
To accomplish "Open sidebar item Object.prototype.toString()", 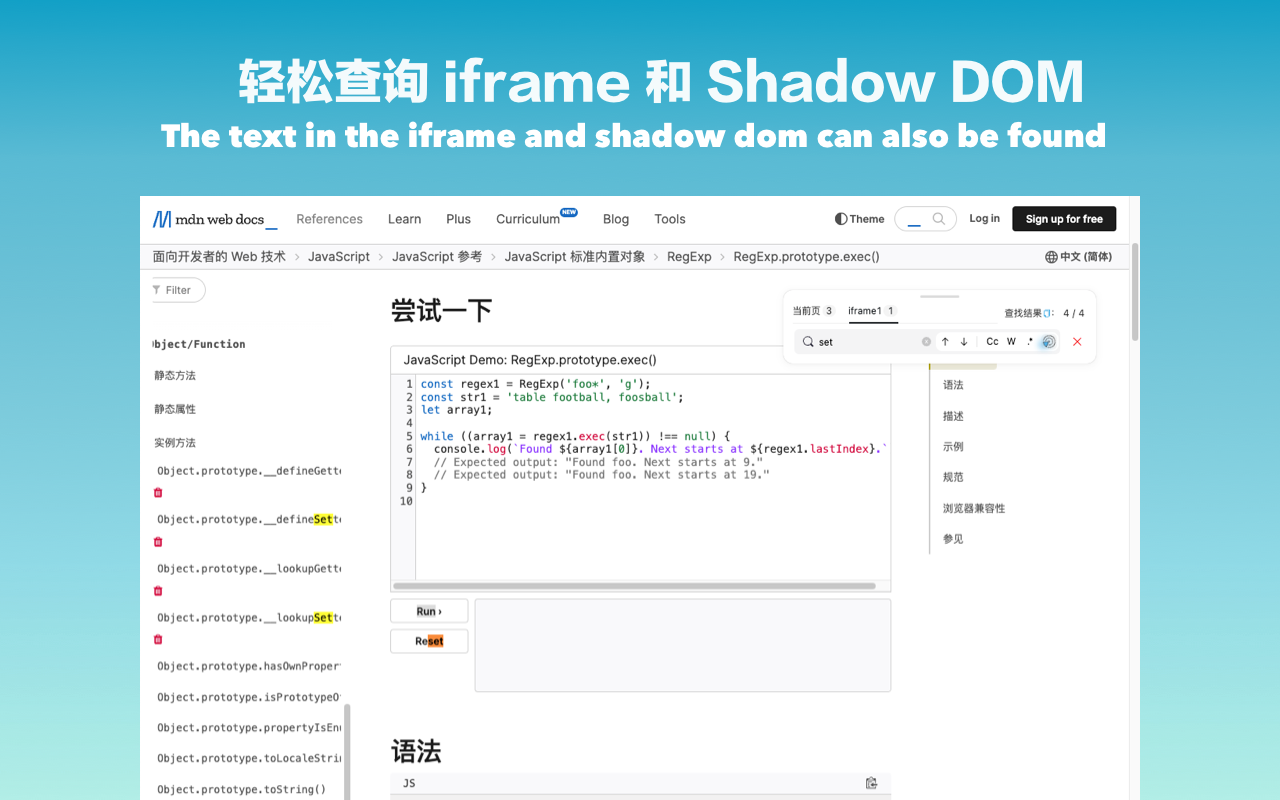I will pos(242,790).
